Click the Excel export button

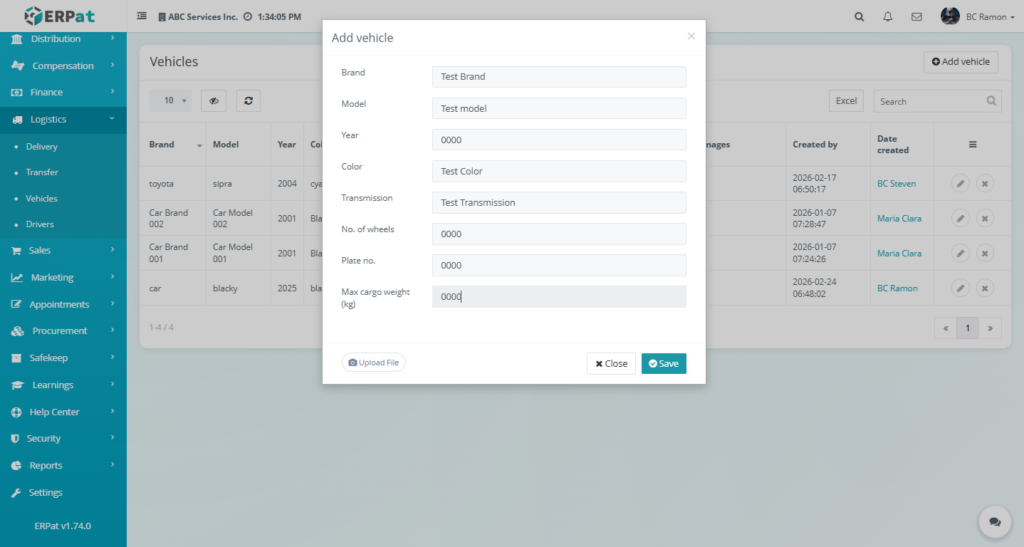point(846,101)
